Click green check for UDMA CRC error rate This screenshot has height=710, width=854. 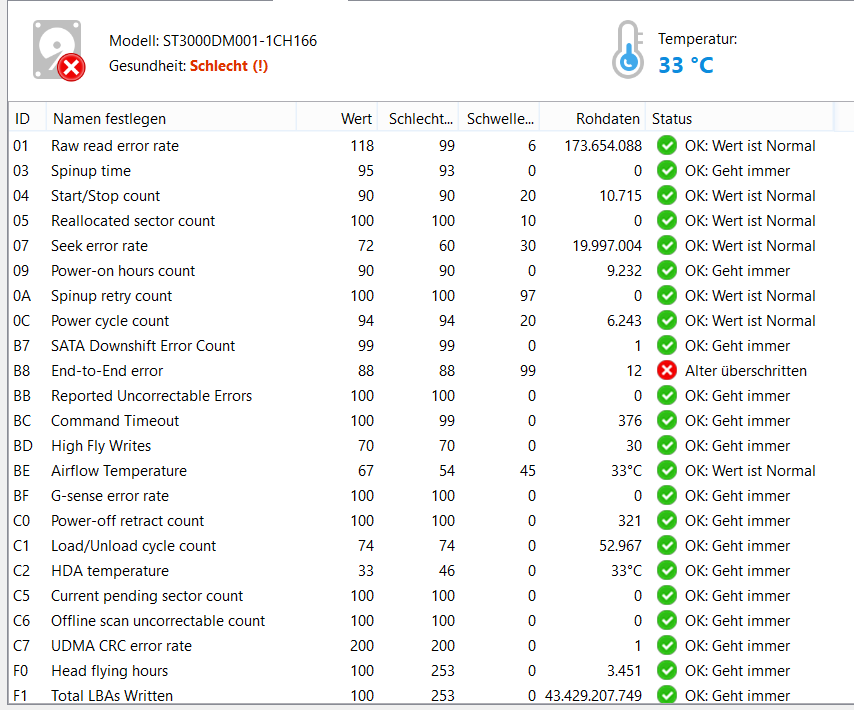coord(667,646)
